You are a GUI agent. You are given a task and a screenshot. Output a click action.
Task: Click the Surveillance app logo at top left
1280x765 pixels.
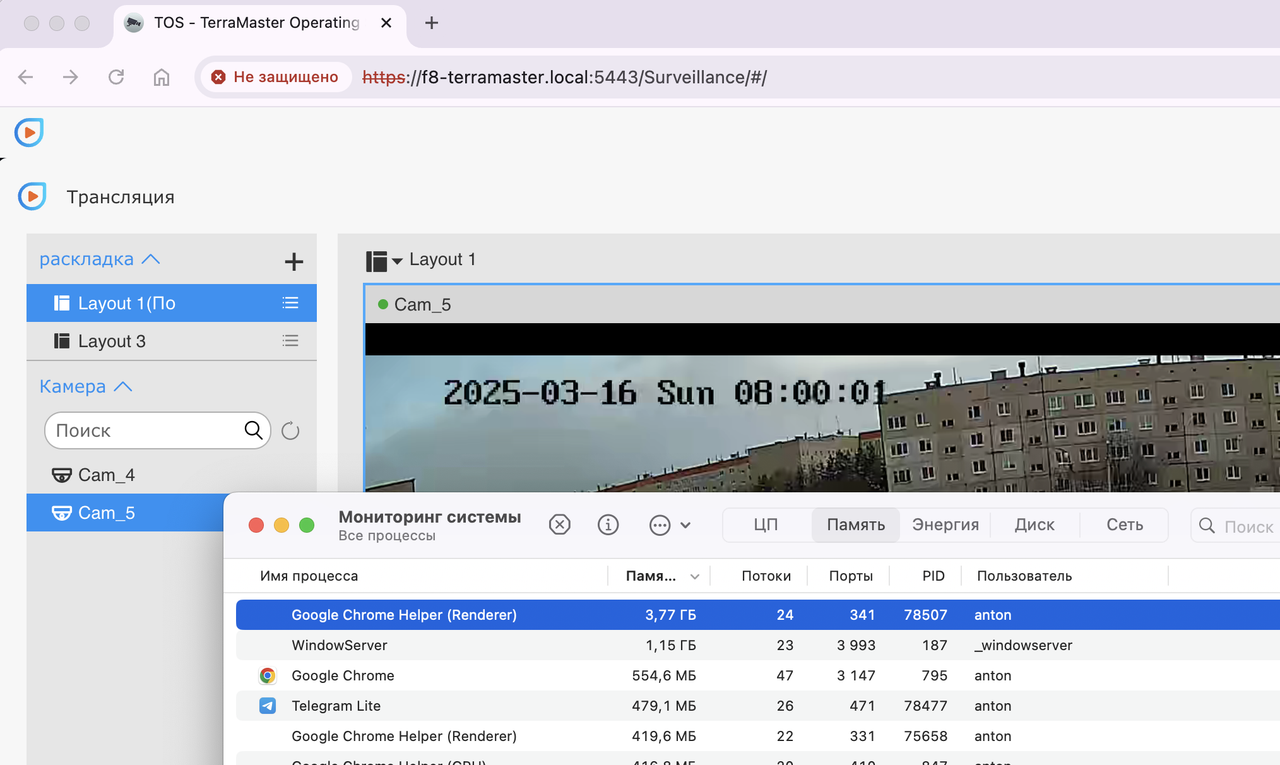pos(29,132)
